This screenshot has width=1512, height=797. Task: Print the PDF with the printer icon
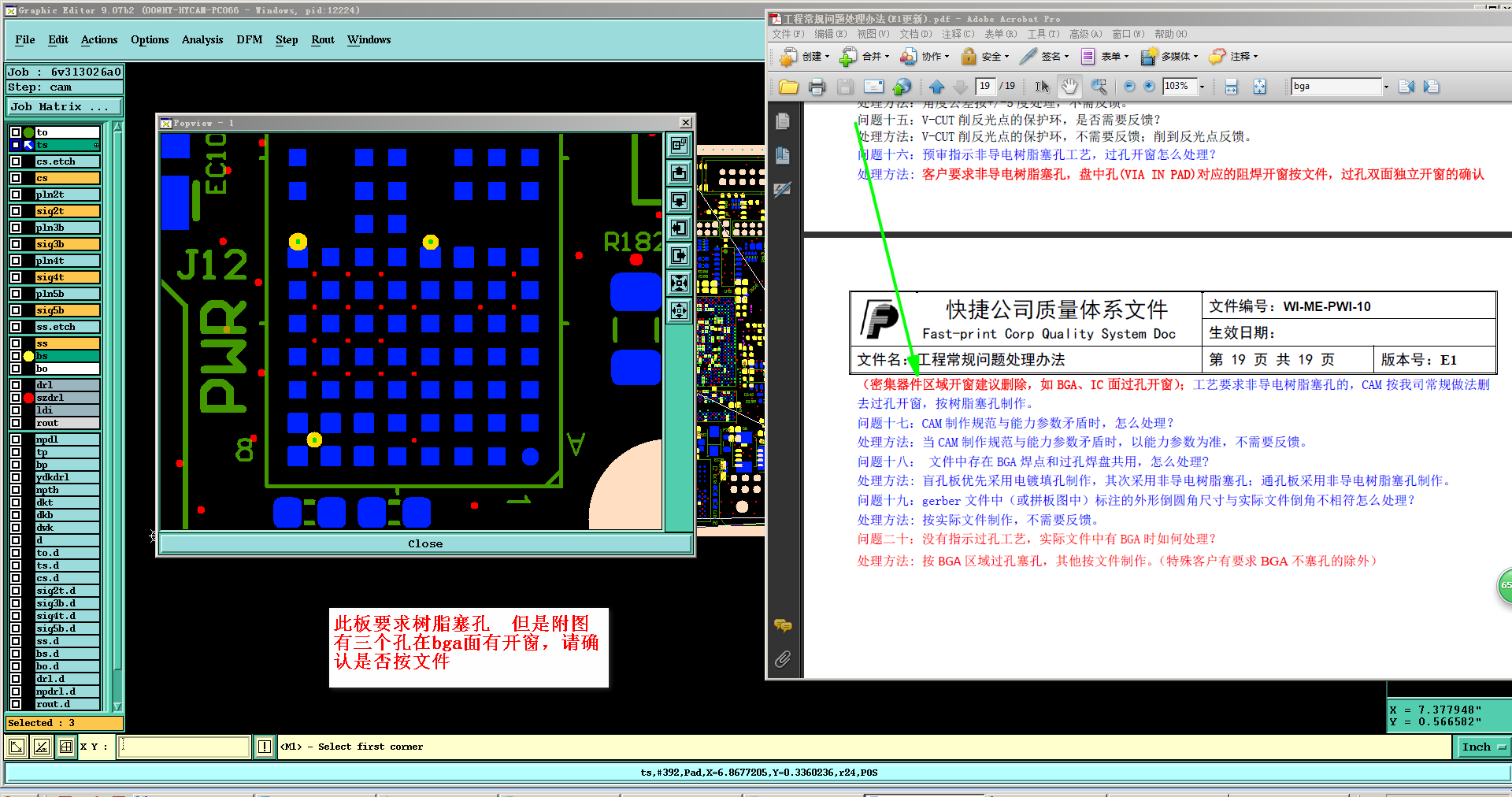817,87
